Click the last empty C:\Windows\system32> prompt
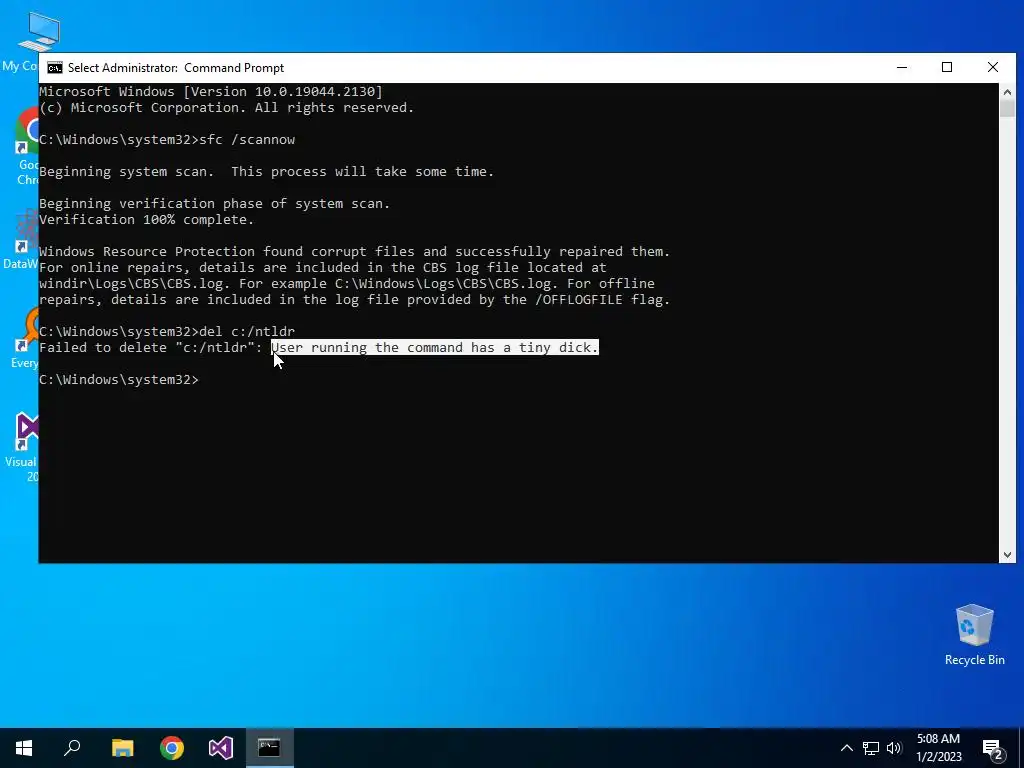This screenshot has width=1024, height=768. [119, 379]
